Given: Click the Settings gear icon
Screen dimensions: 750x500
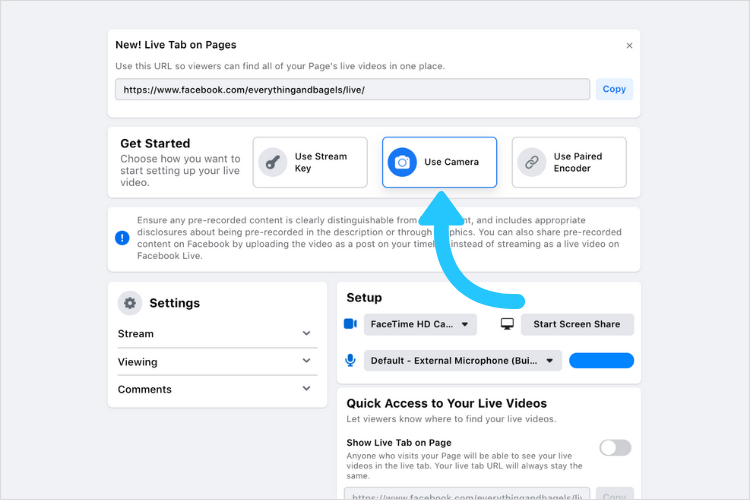Looking at the screenshot, I should (x=130, y=303).
